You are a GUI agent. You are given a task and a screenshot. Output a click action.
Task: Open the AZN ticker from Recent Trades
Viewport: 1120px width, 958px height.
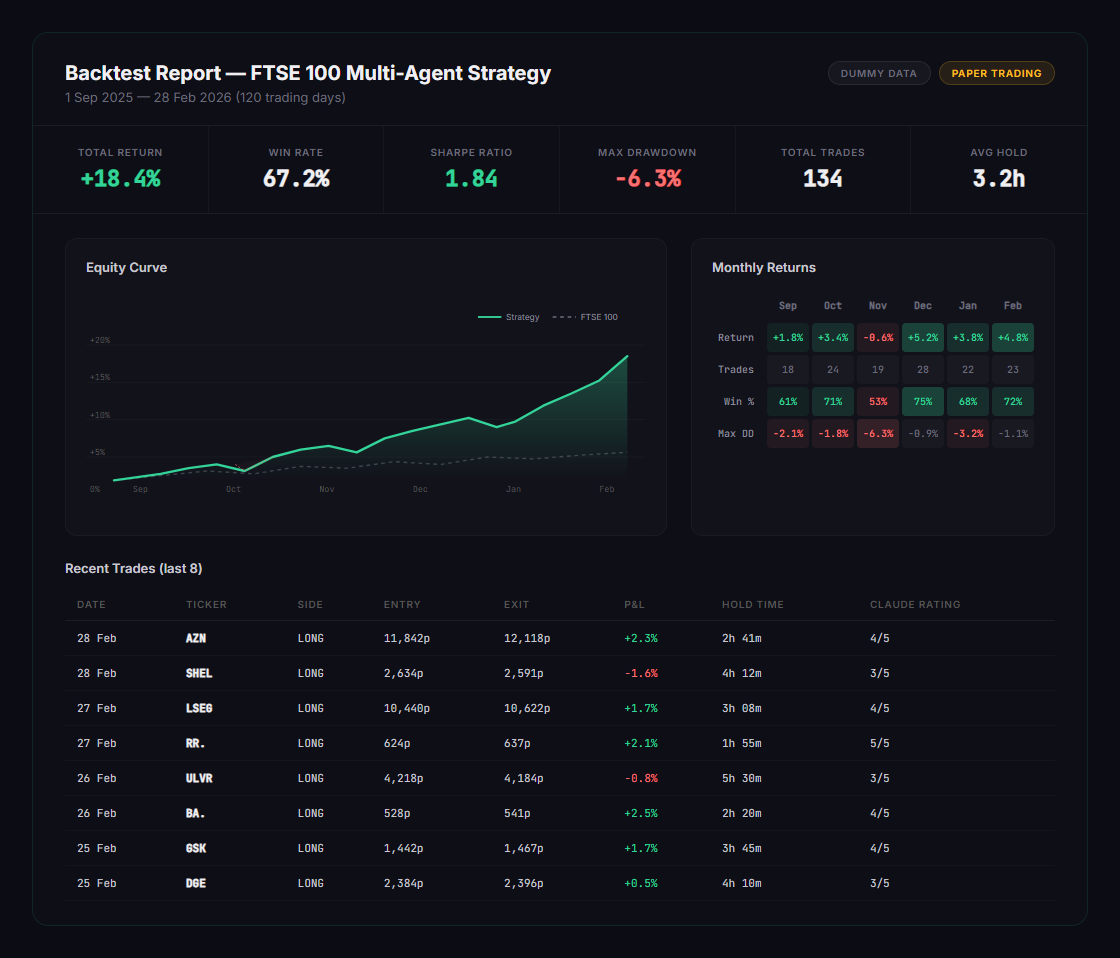tap(195, 638)
